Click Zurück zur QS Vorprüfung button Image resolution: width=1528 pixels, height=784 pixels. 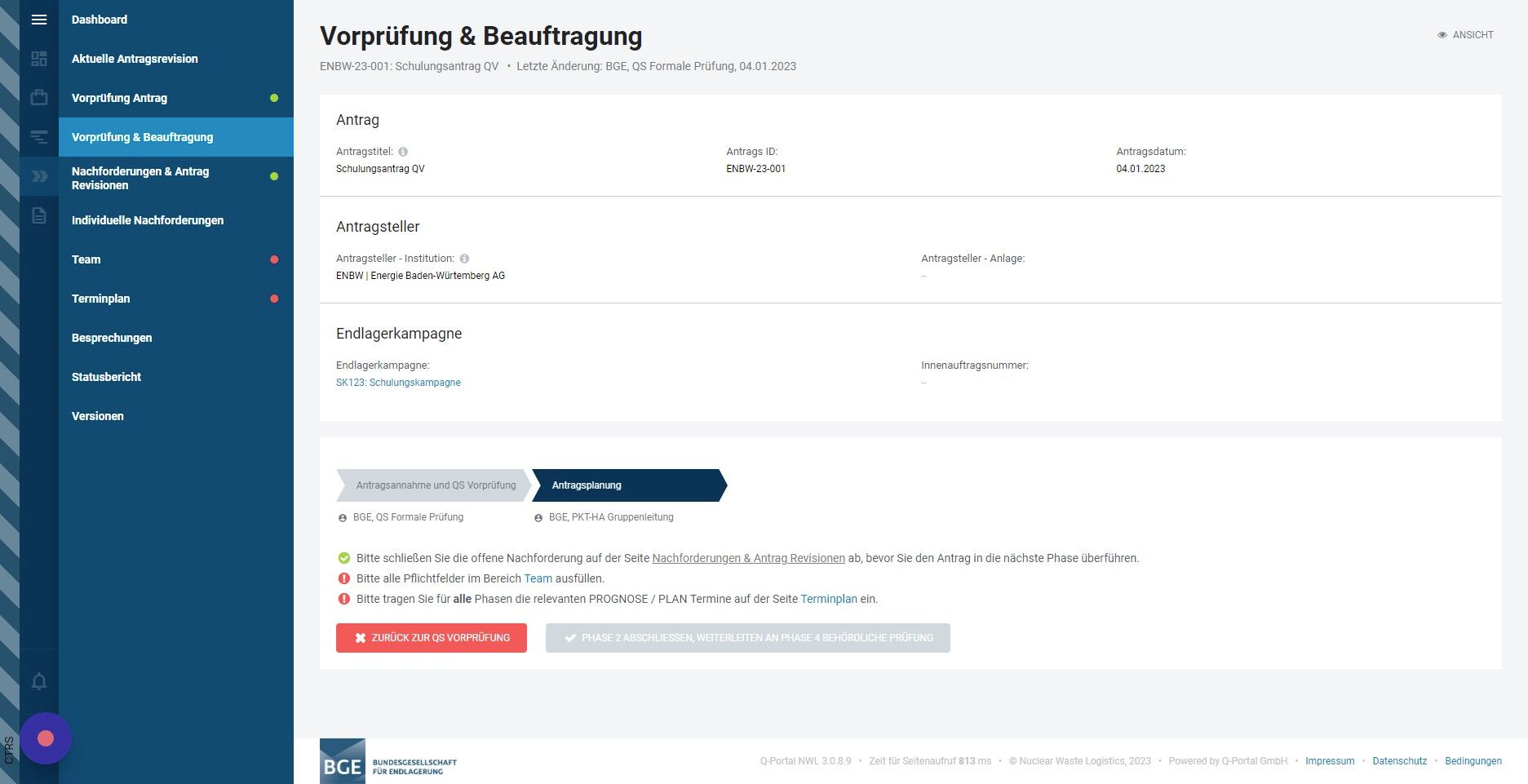(432, 638)
